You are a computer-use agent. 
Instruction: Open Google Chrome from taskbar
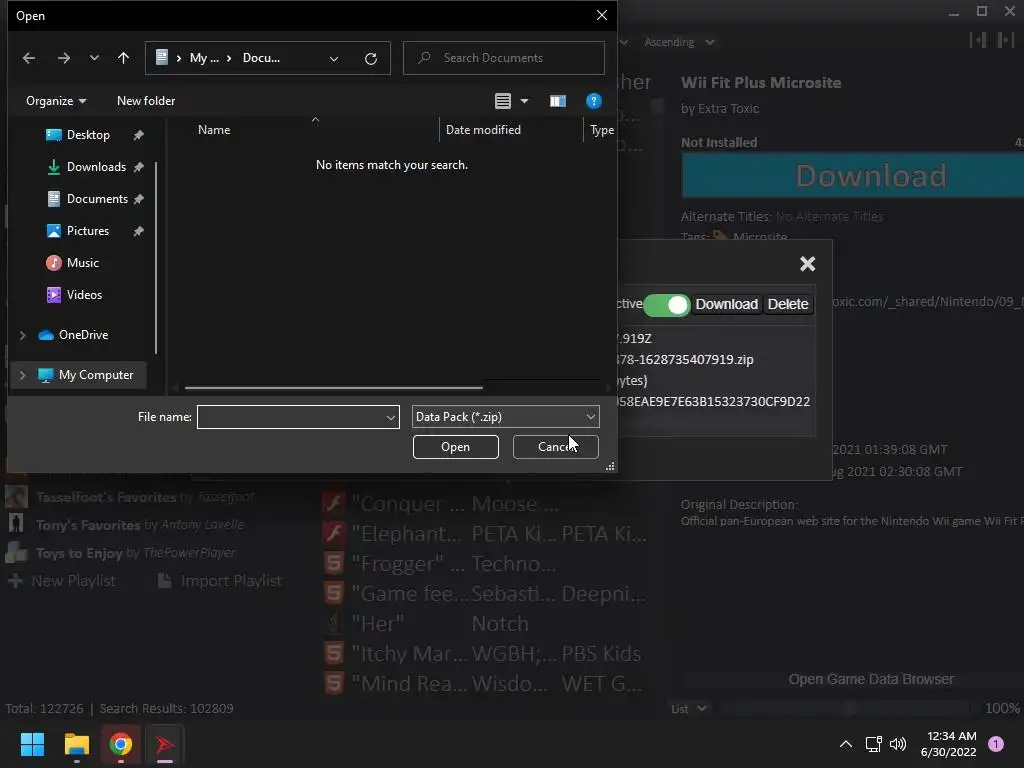click(121, 744)
